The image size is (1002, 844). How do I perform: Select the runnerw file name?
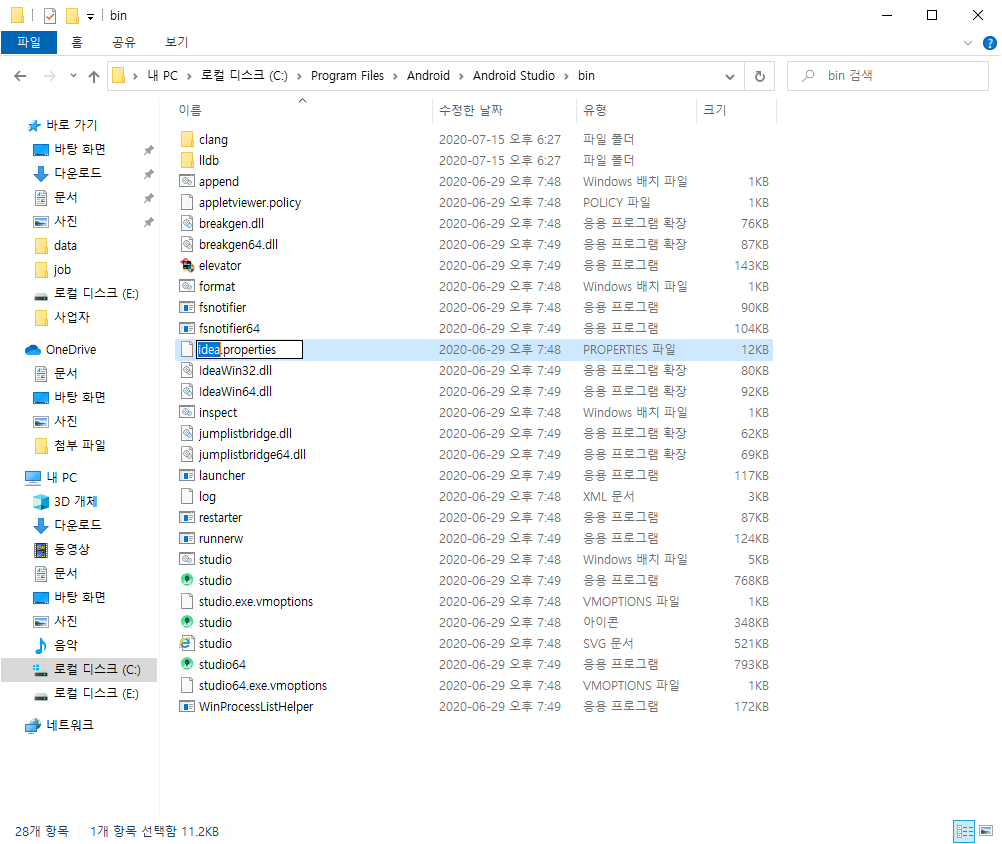[x=221, y=539]
